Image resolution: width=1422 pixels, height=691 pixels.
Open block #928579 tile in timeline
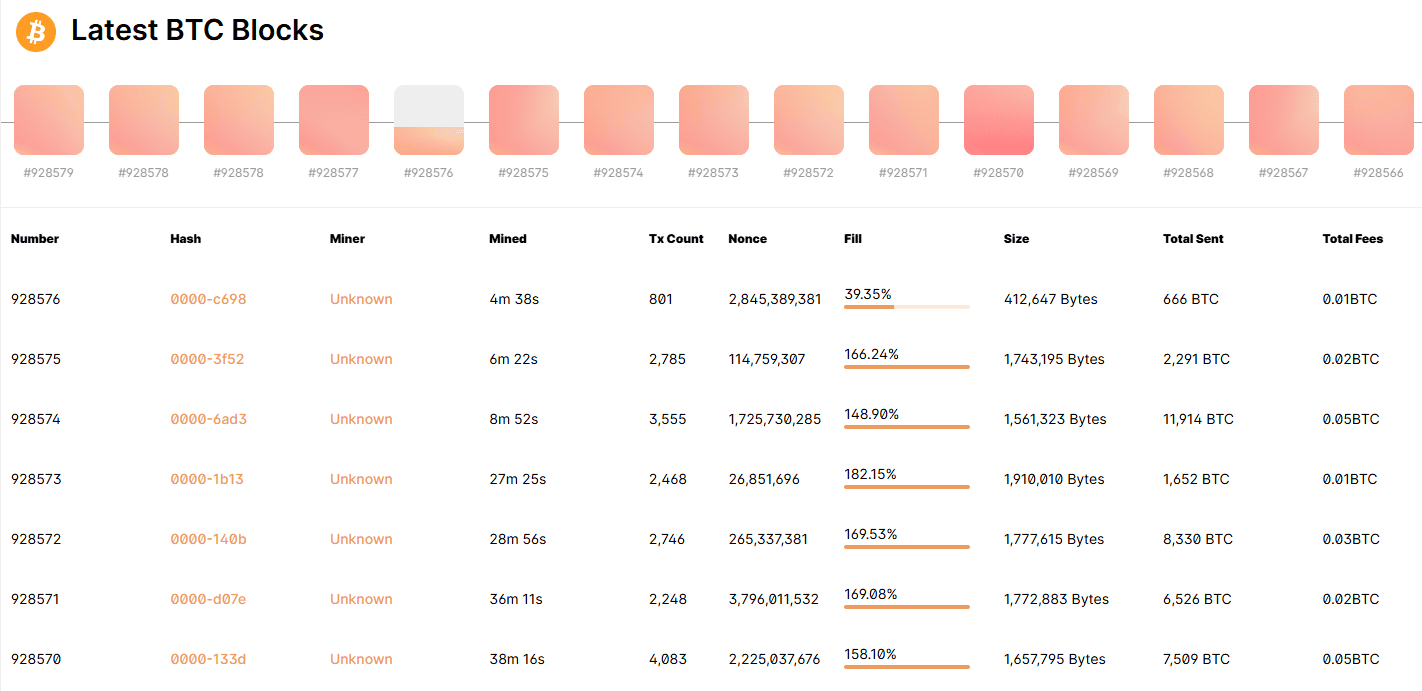(x=48, y=120)
